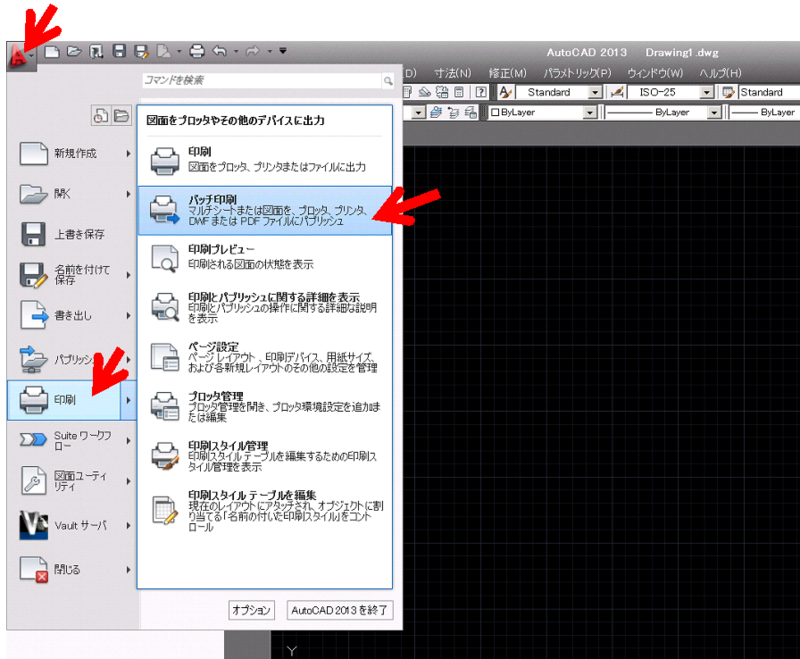Image resolution: width=800 pixels, height=659 pixels.
Task: Open the ISO-25 dimension style dropdown
Action: point(707,92)
